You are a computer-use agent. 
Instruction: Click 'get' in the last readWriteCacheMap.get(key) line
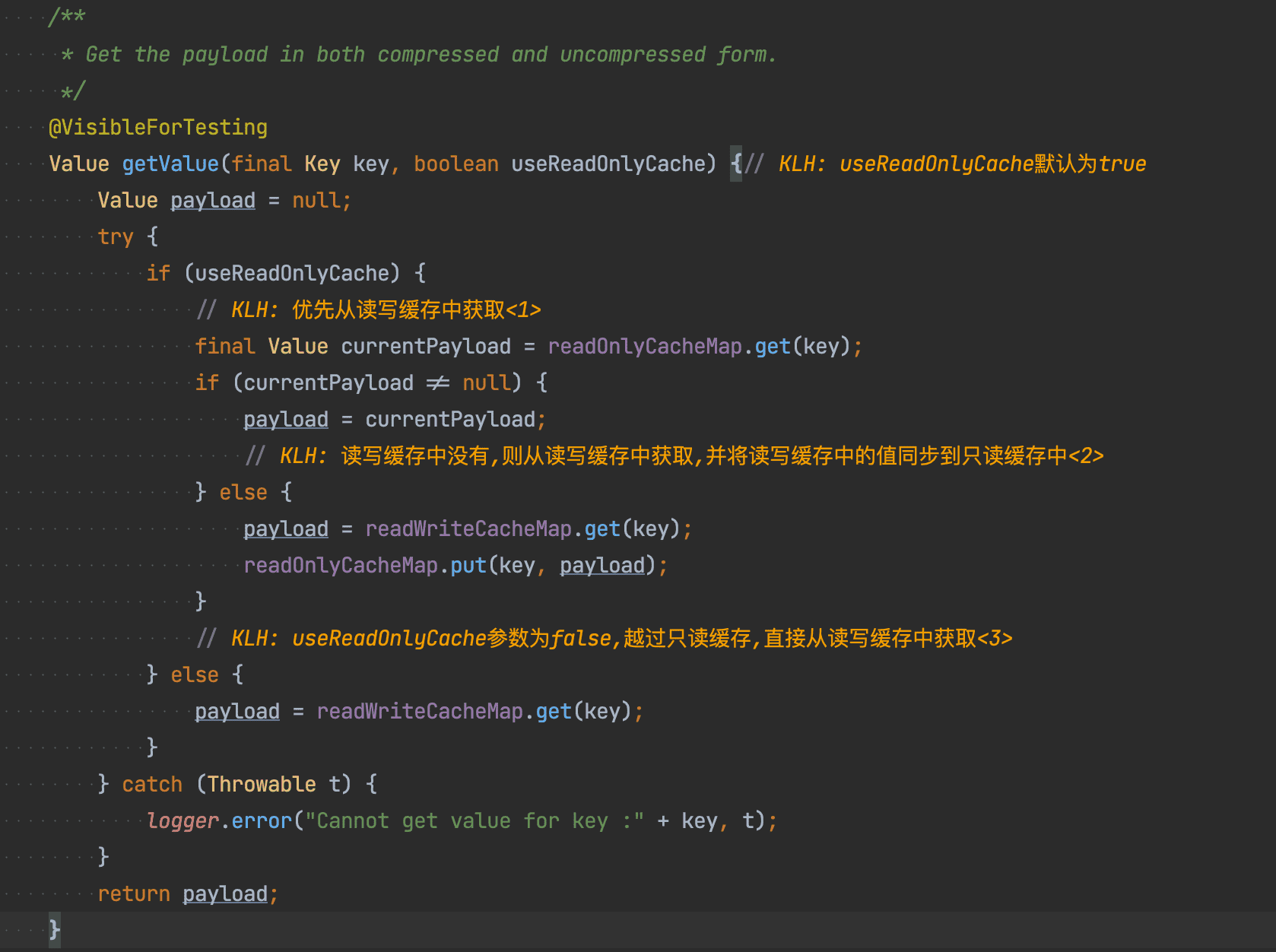click(554, 712)
